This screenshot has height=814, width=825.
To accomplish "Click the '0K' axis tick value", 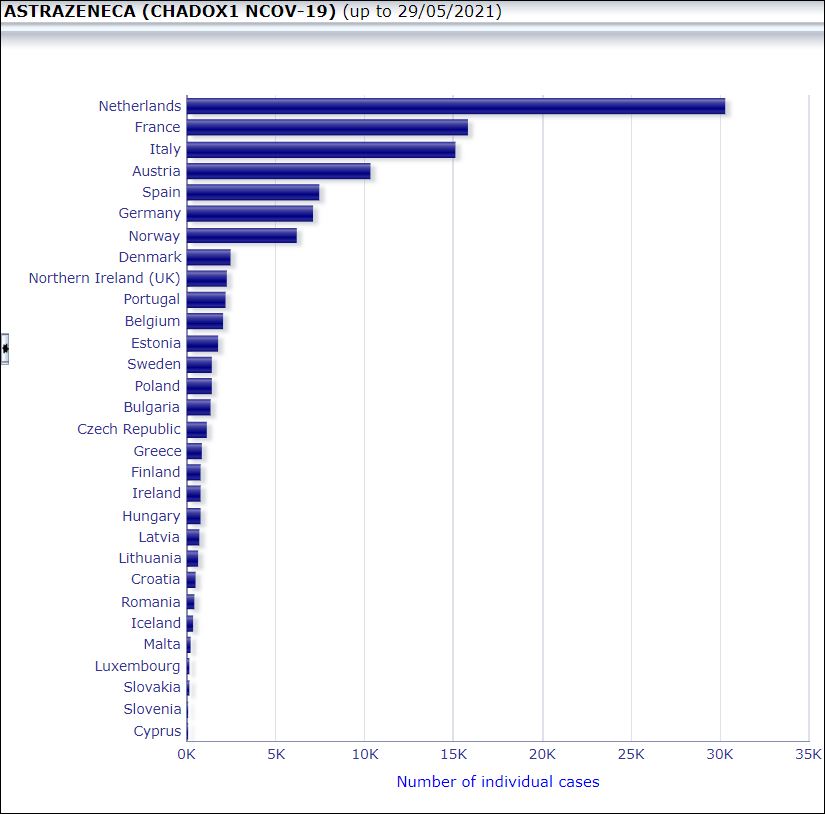I will [186, 755].
